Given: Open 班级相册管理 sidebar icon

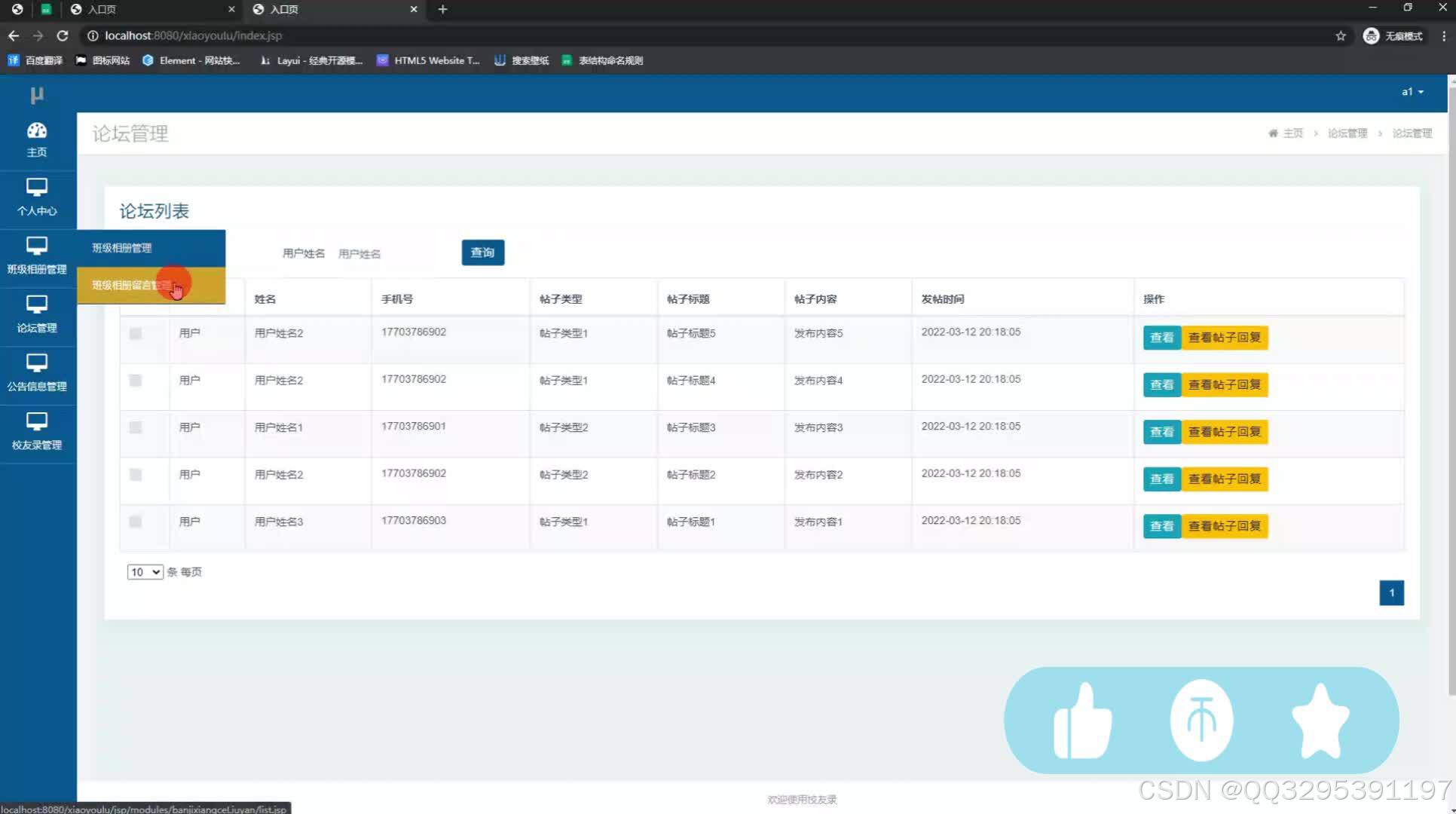Looking at the screenshot, I should [37, 246].
